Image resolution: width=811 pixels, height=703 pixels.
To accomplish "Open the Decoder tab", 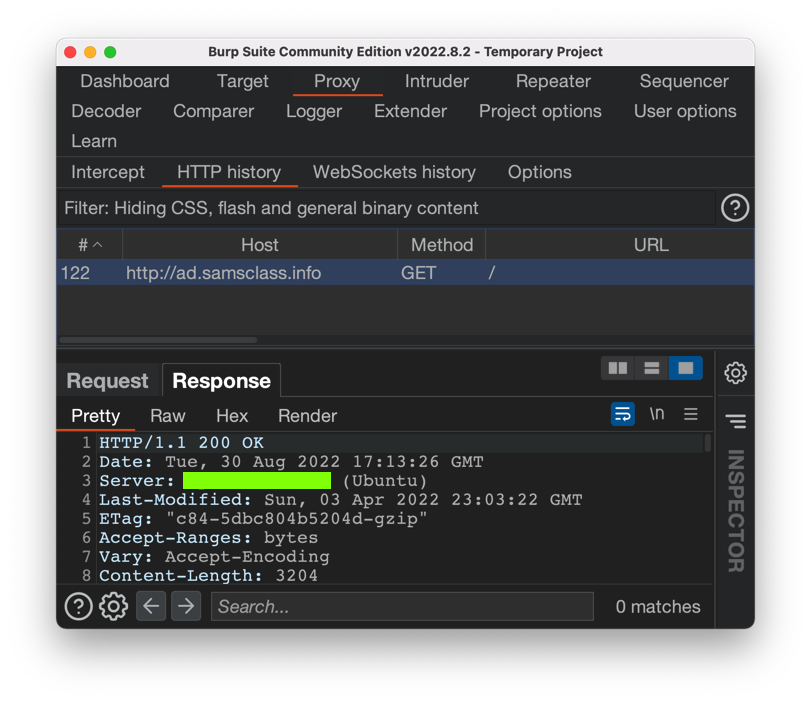I will tap(106, 111).
